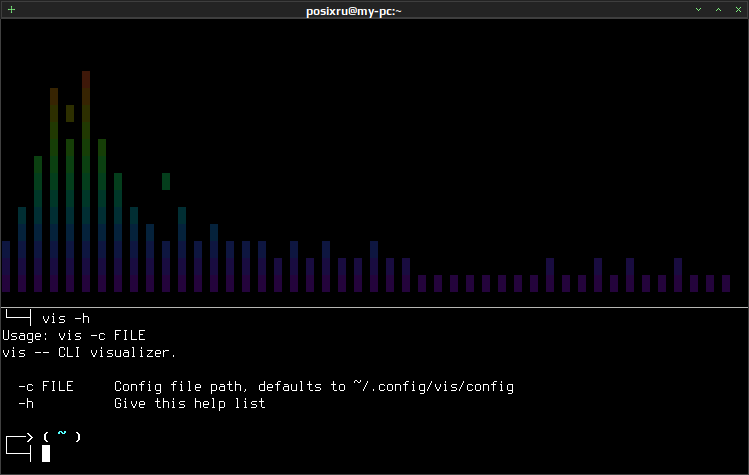The height and width of the screenshot is (475, 749).
Task: Click the tallest red-topped visualizer bar
Action: [x=86, y=181]
